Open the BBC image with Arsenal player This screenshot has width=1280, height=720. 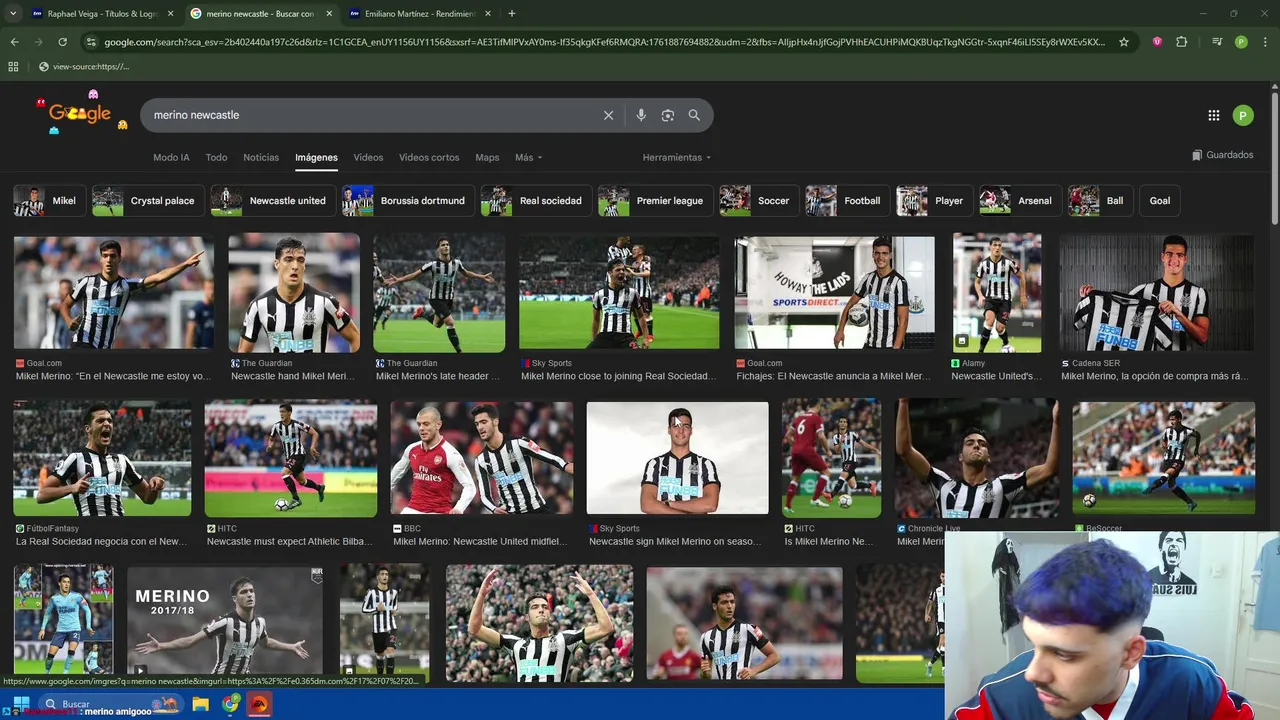coord(482,458)
